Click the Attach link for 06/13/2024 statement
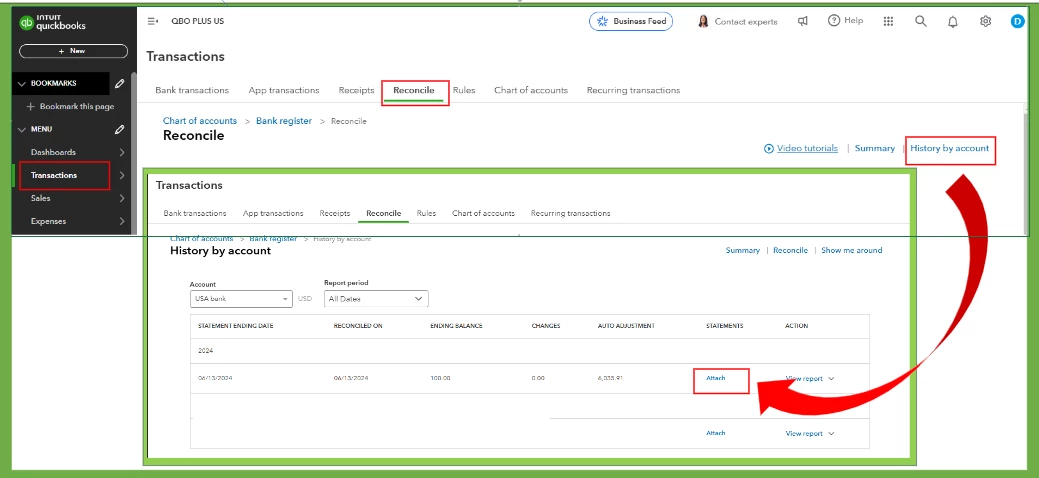1039x478 pixels. point(716,378)
